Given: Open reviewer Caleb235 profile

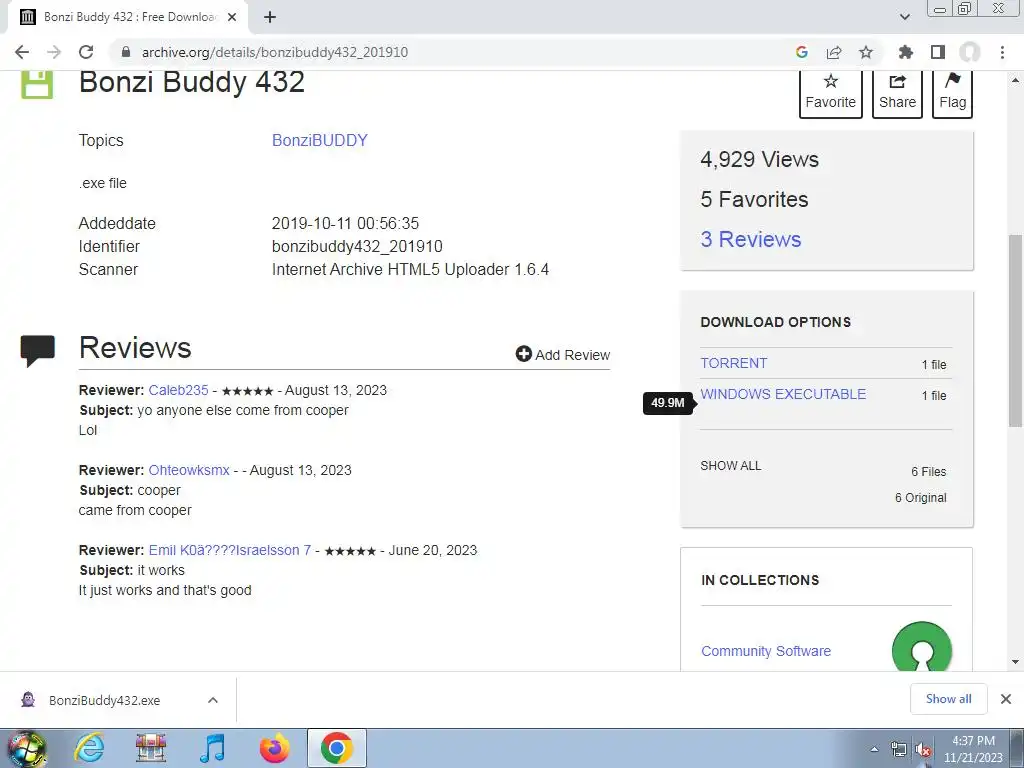Looking at the screenshot, I should click(178, 390).
